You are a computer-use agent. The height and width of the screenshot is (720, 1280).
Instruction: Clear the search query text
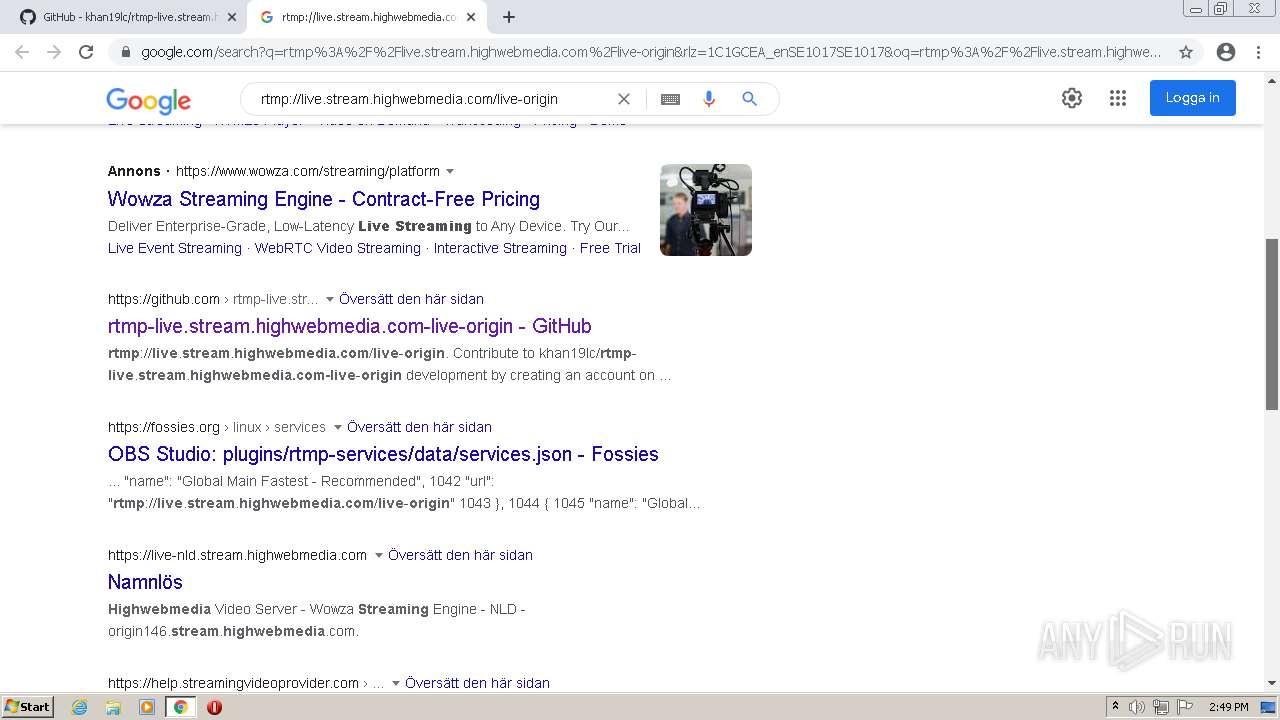[x=624, y=99]
